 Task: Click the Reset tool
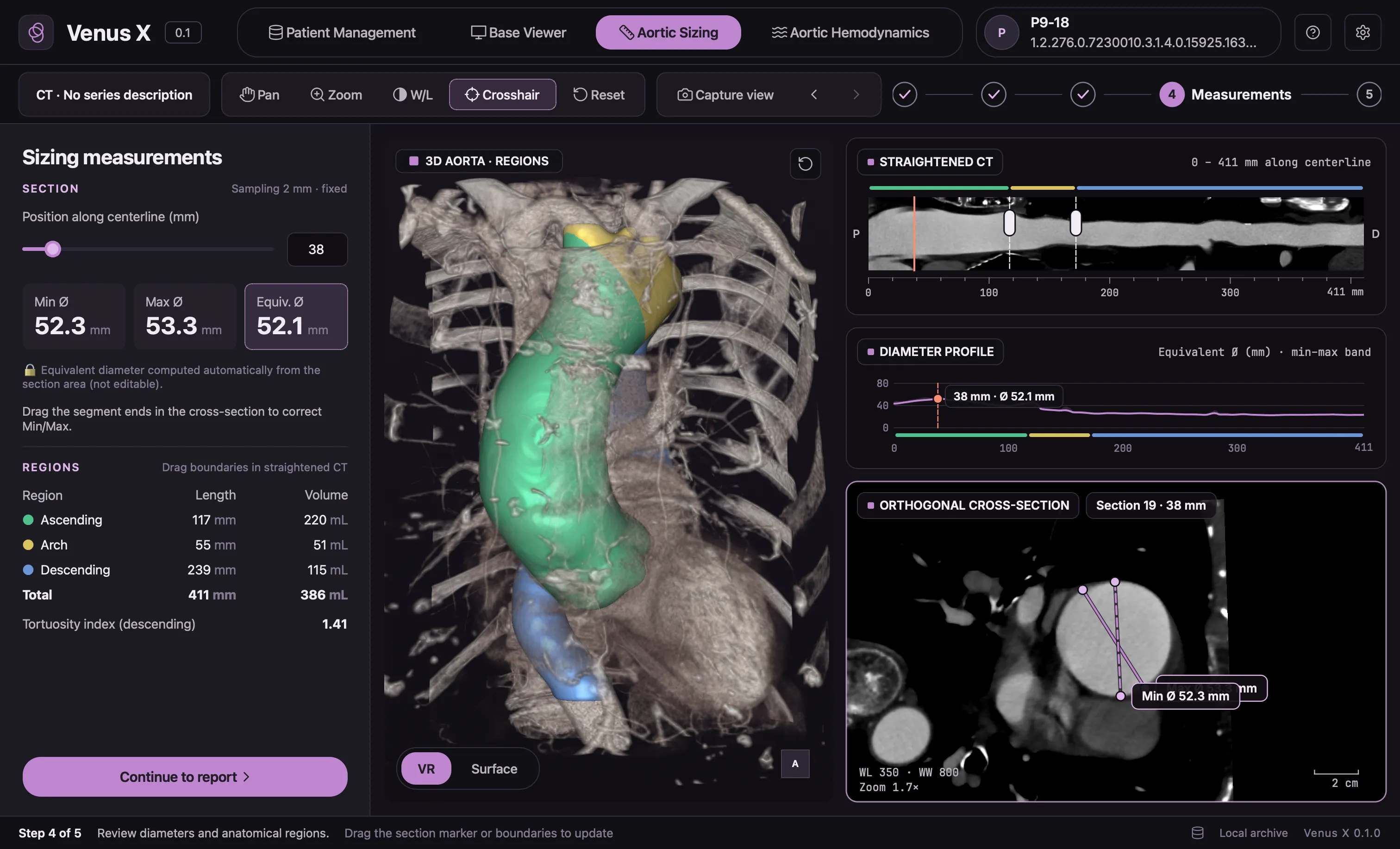599,94
